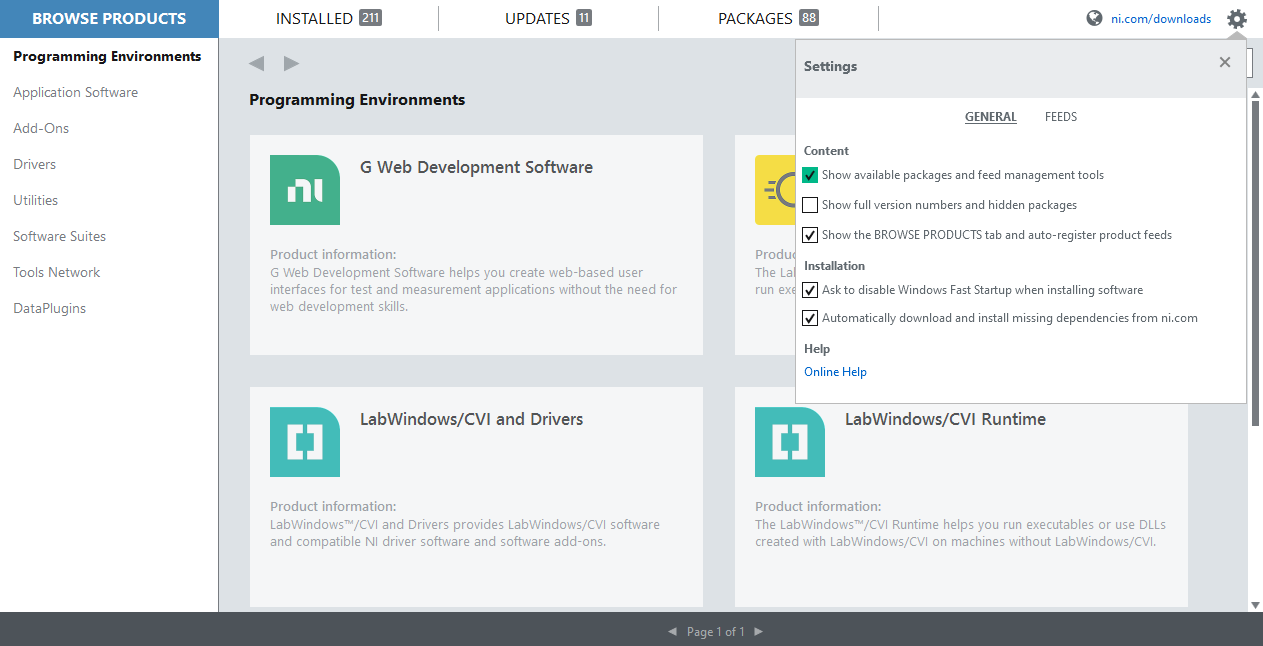Select Software Suites category
Viewport: 1263px width, 646px height.
point(60,237)
